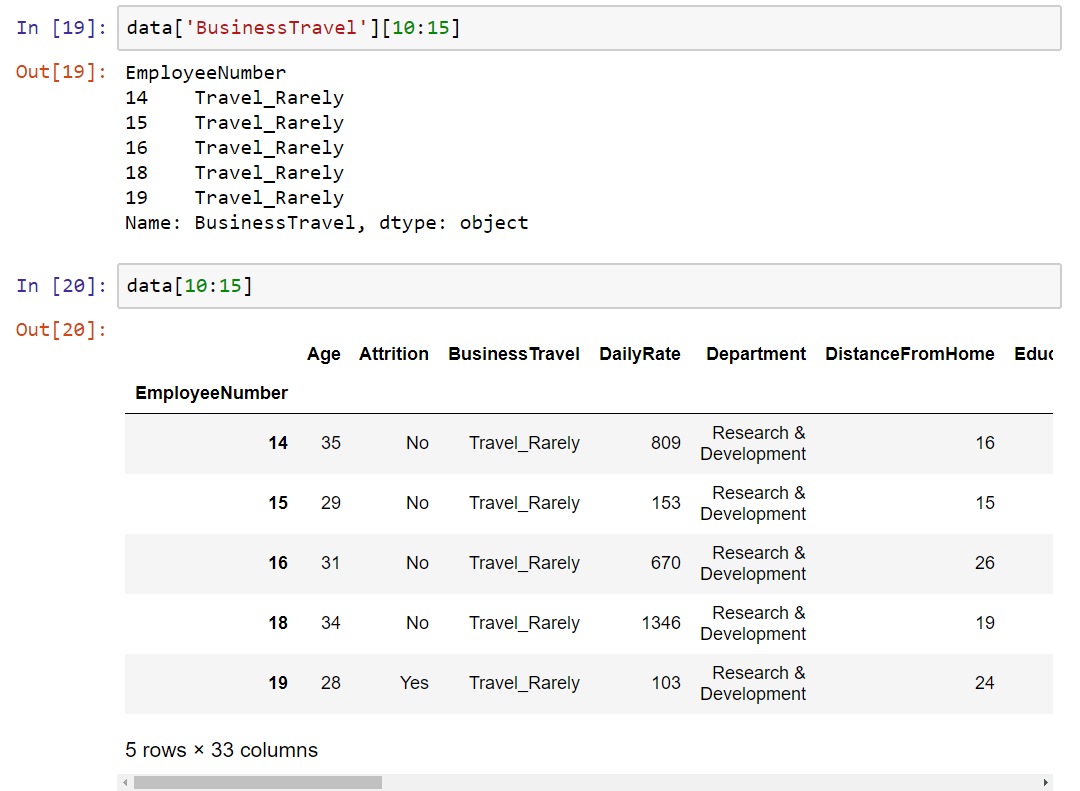Click the Department column header

point(756,353)
